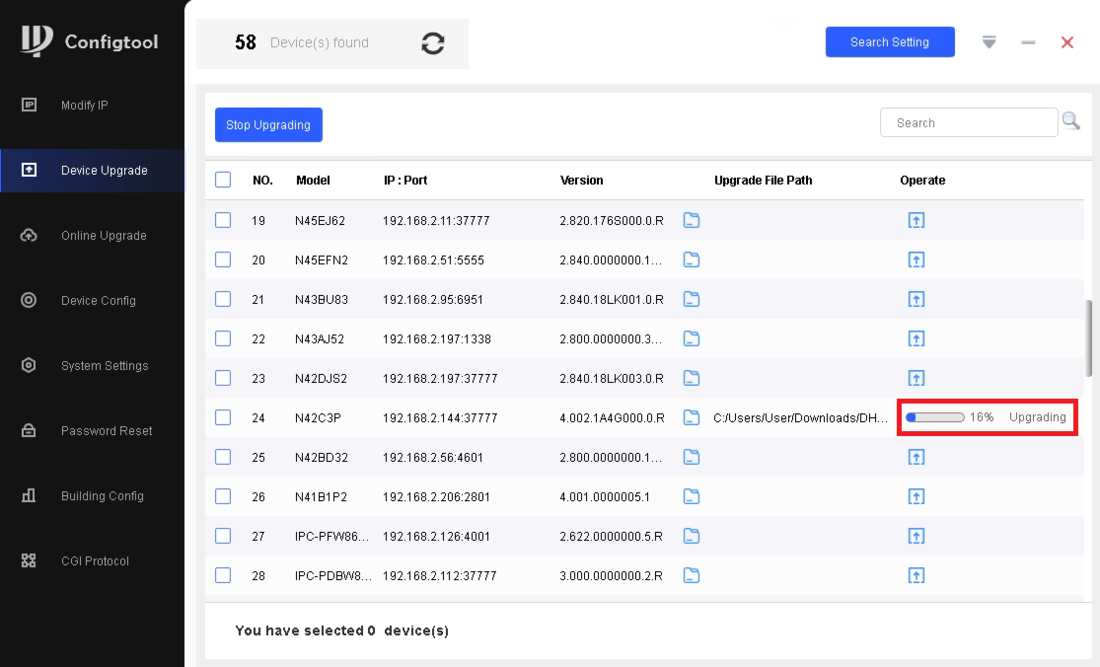This screenshot has width=1100, height=667.
Task: Browse upgrade file for device N43AJ52
Action: [691, 339]
